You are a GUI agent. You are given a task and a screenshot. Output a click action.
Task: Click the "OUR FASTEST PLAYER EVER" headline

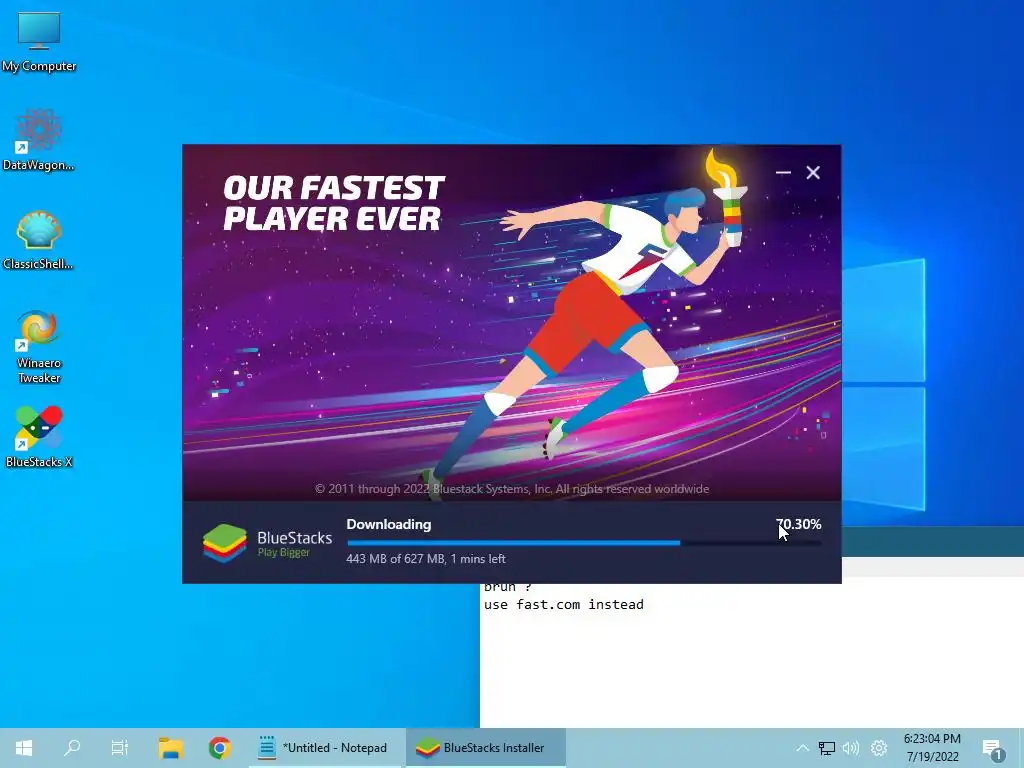tap(333, 203)
